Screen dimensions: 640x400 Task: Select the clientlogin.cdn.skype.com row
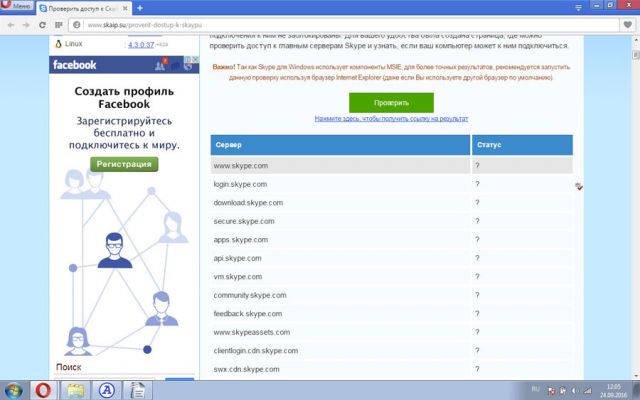point(391,351)
